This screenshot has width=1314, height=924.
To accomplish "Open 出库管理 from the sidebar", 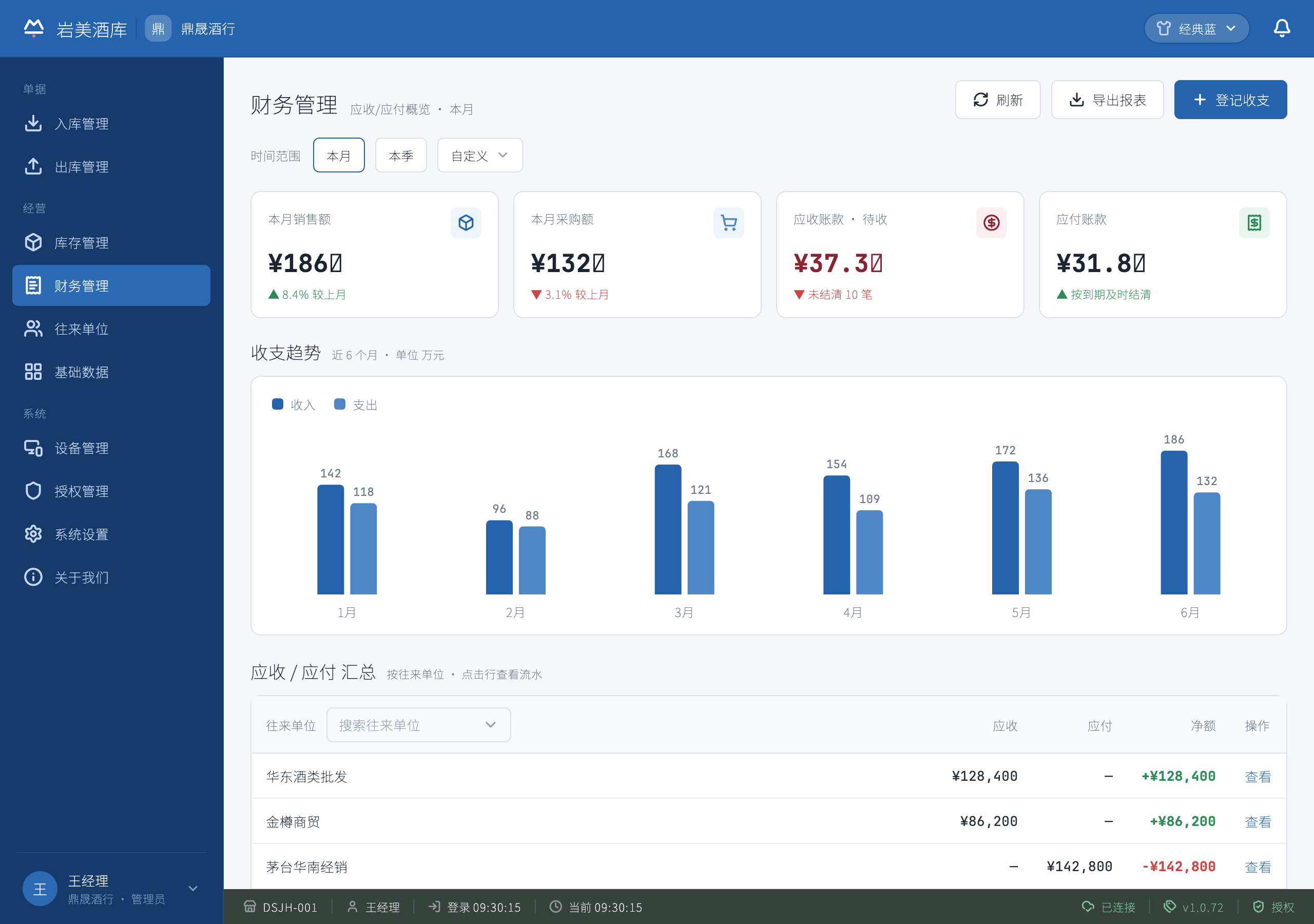I will [111, 167].
